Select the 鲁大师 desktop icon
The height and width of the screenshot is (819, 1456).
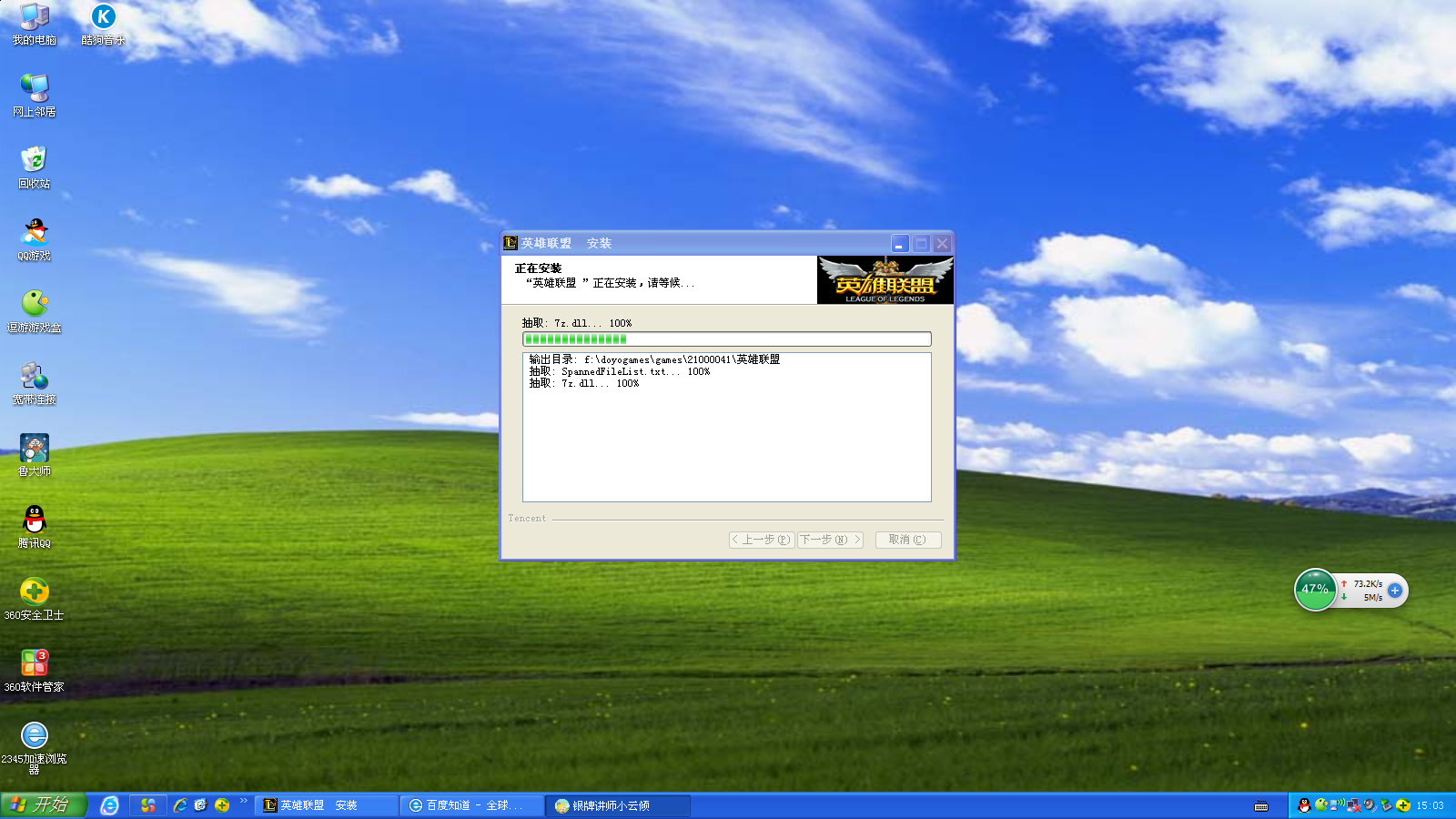[35, 455]
